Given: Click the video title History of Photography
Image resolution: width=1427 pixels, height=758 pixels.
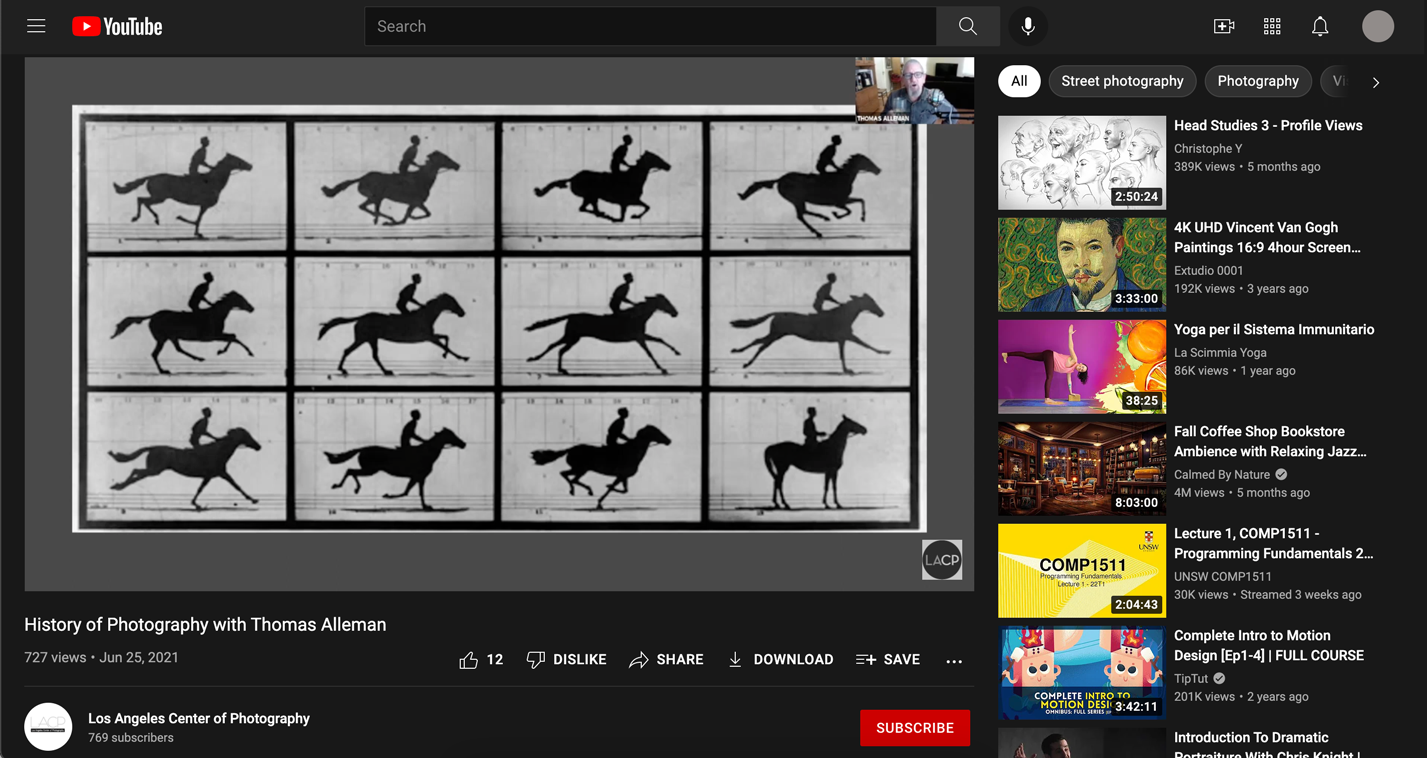Looking at the screenshot, I should click(x=205, y=625).
